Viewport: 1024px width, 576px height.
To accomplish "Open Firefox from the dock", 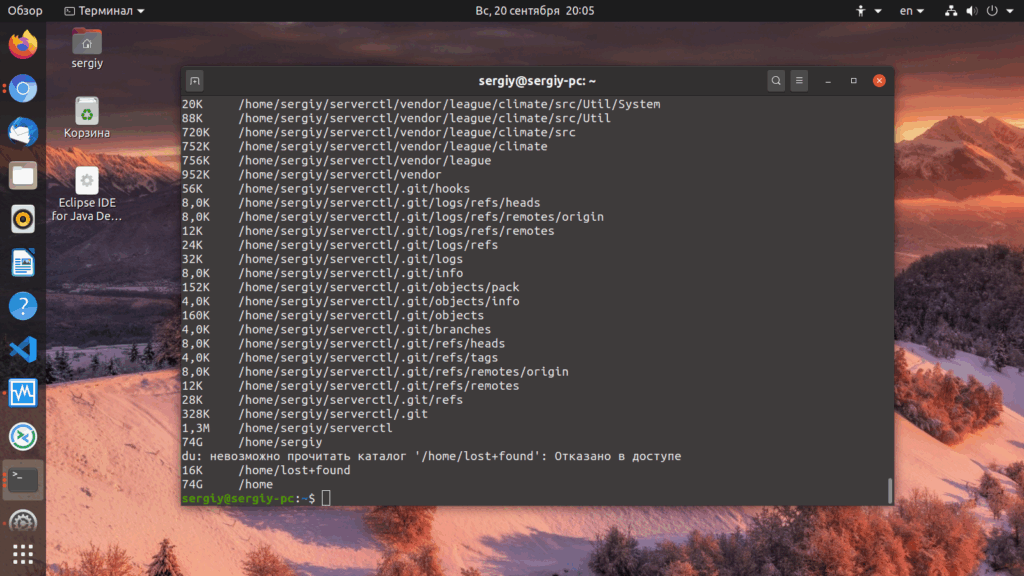I will (23, 44).
